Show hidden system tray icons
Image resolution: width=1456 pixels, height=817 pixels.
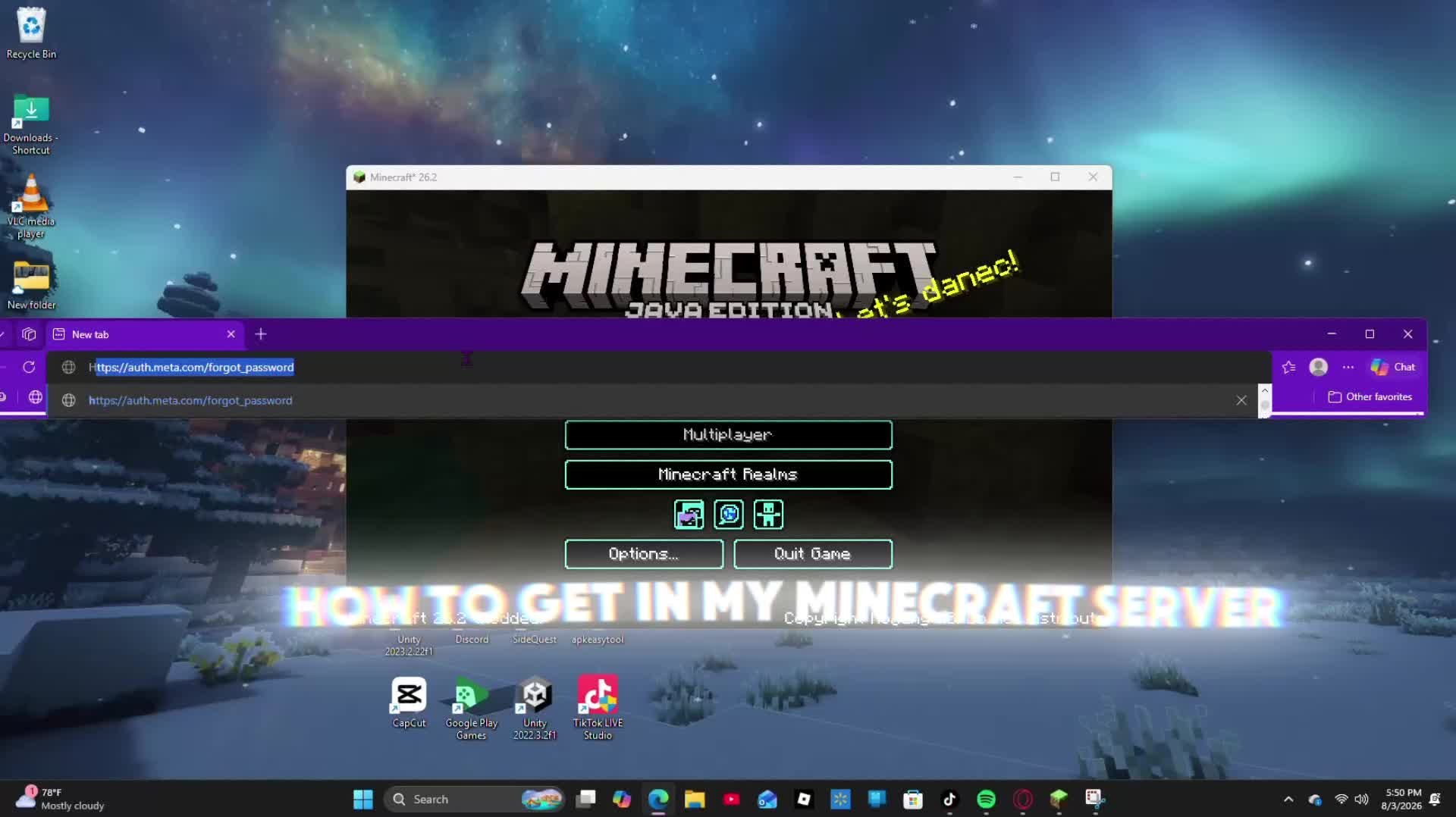1288,799
